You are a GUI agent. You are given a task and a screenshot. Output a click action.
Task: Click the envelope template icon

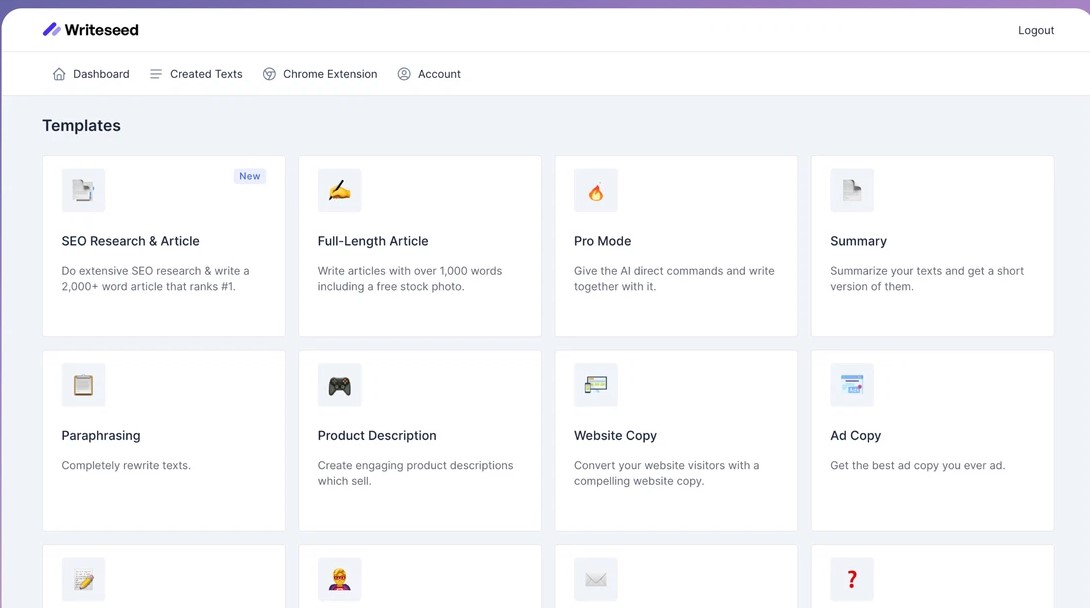point(596,579)
